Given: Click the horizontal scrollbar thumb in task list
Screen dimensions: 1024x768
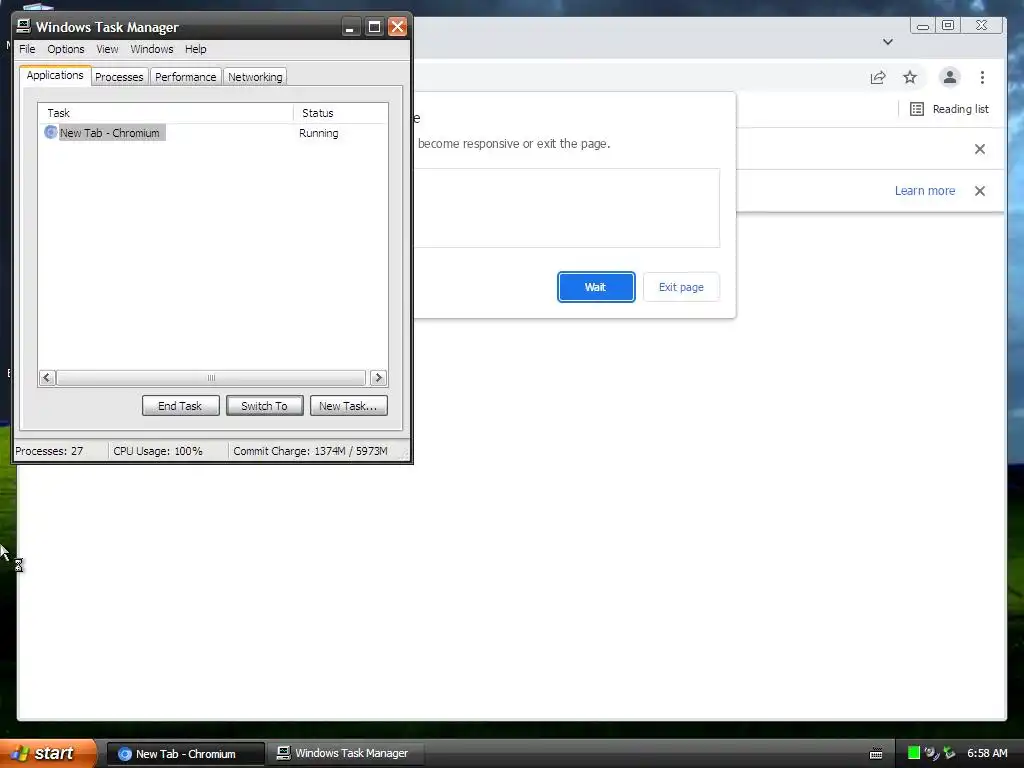Looking at the screenshot, I should pyautogui.click(x=211, y=377).
